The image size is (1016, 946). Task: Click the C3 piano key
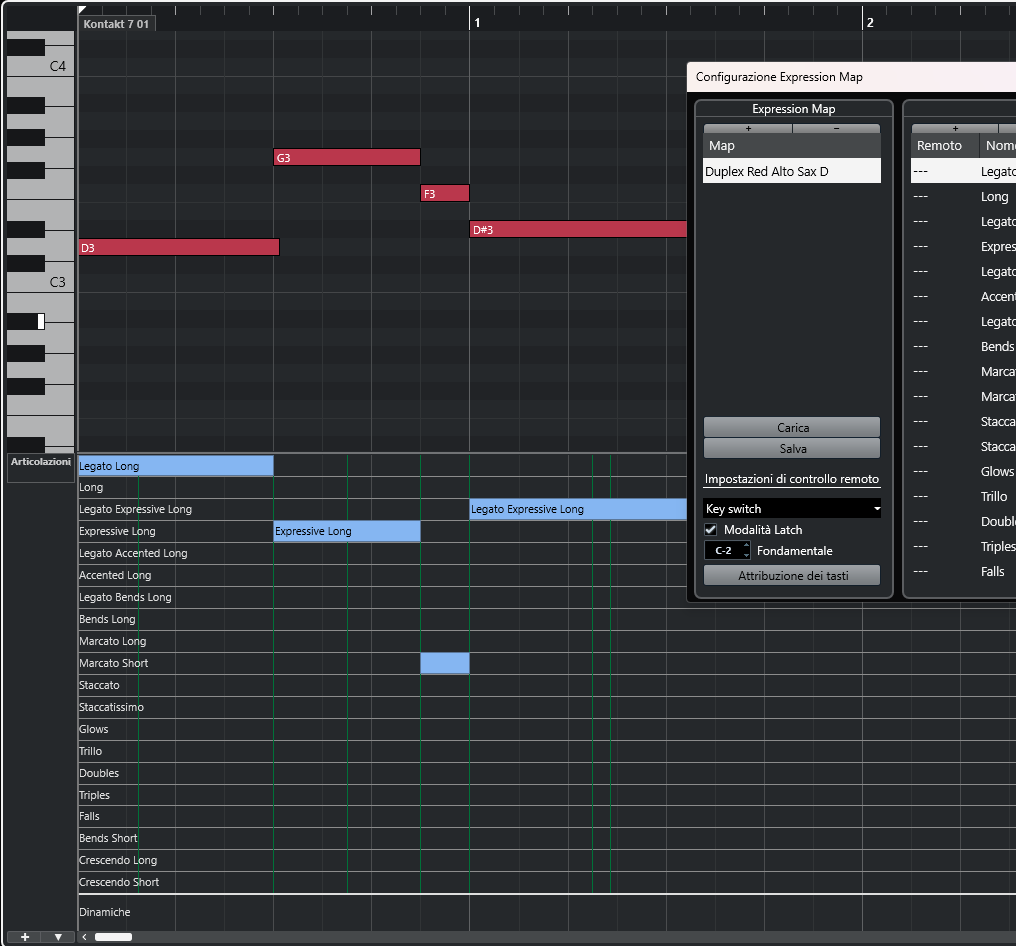57,283
